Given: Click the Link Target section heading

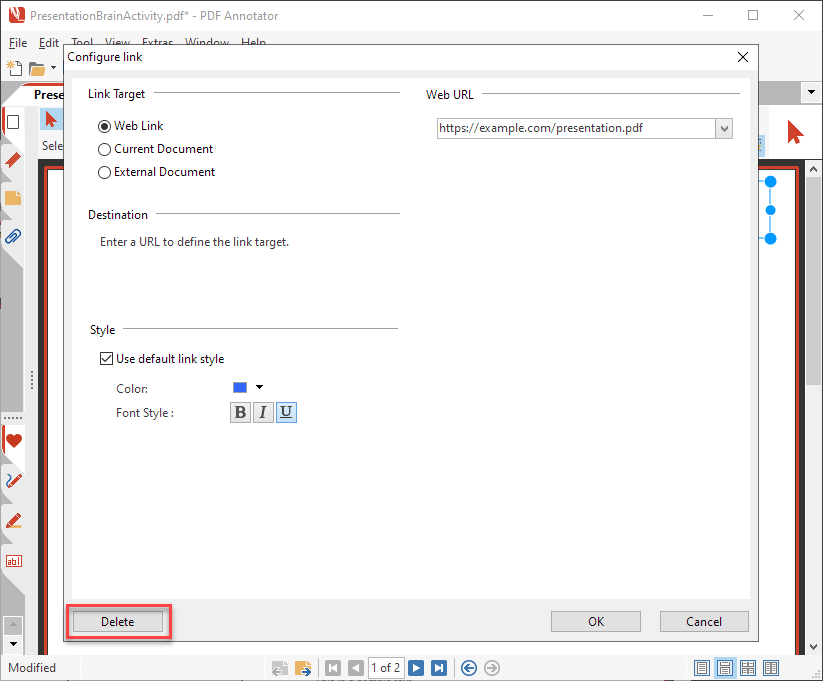Looking at the screenshot, I should click(x=116, y=94).
